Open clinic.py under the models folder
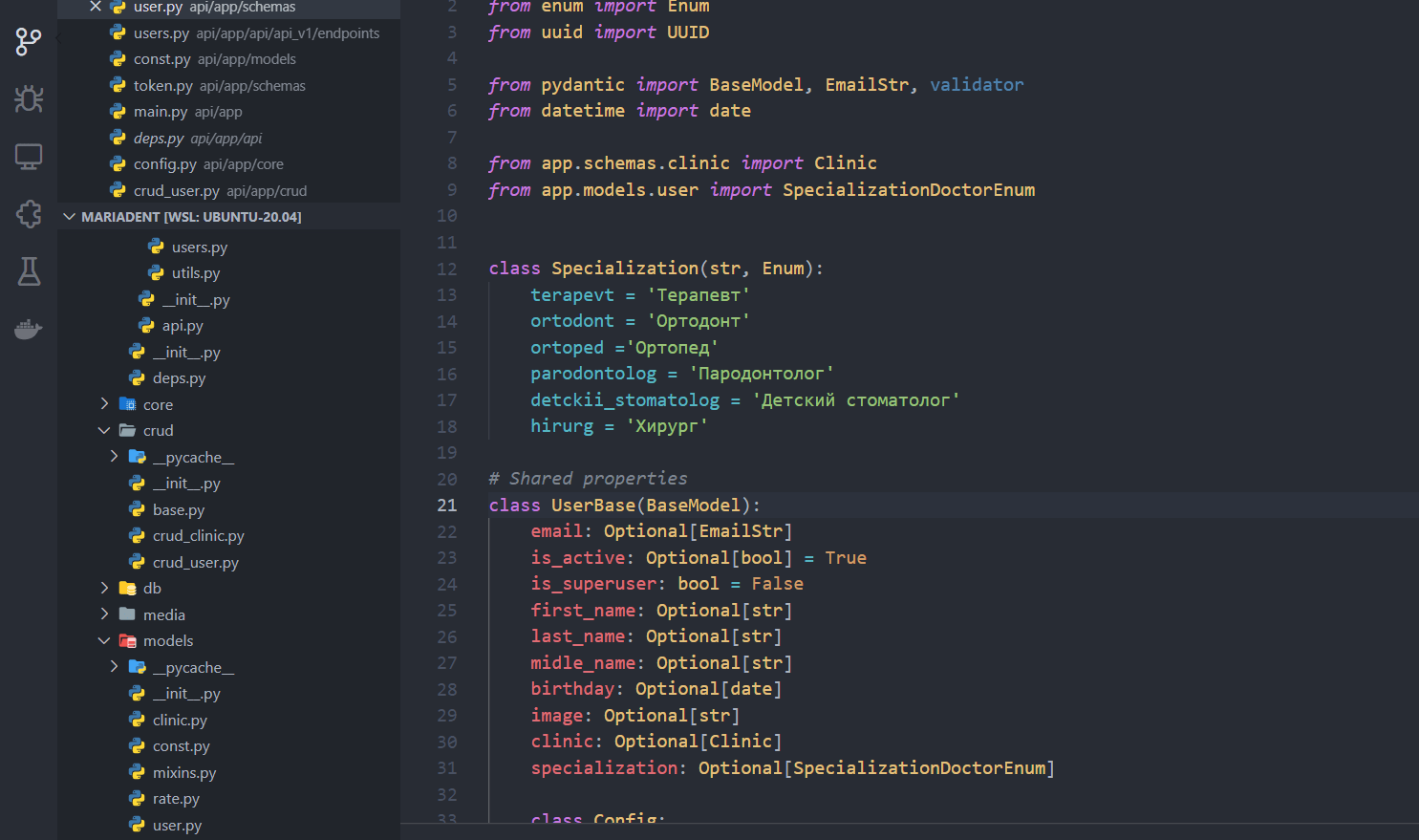 [182, 720]
